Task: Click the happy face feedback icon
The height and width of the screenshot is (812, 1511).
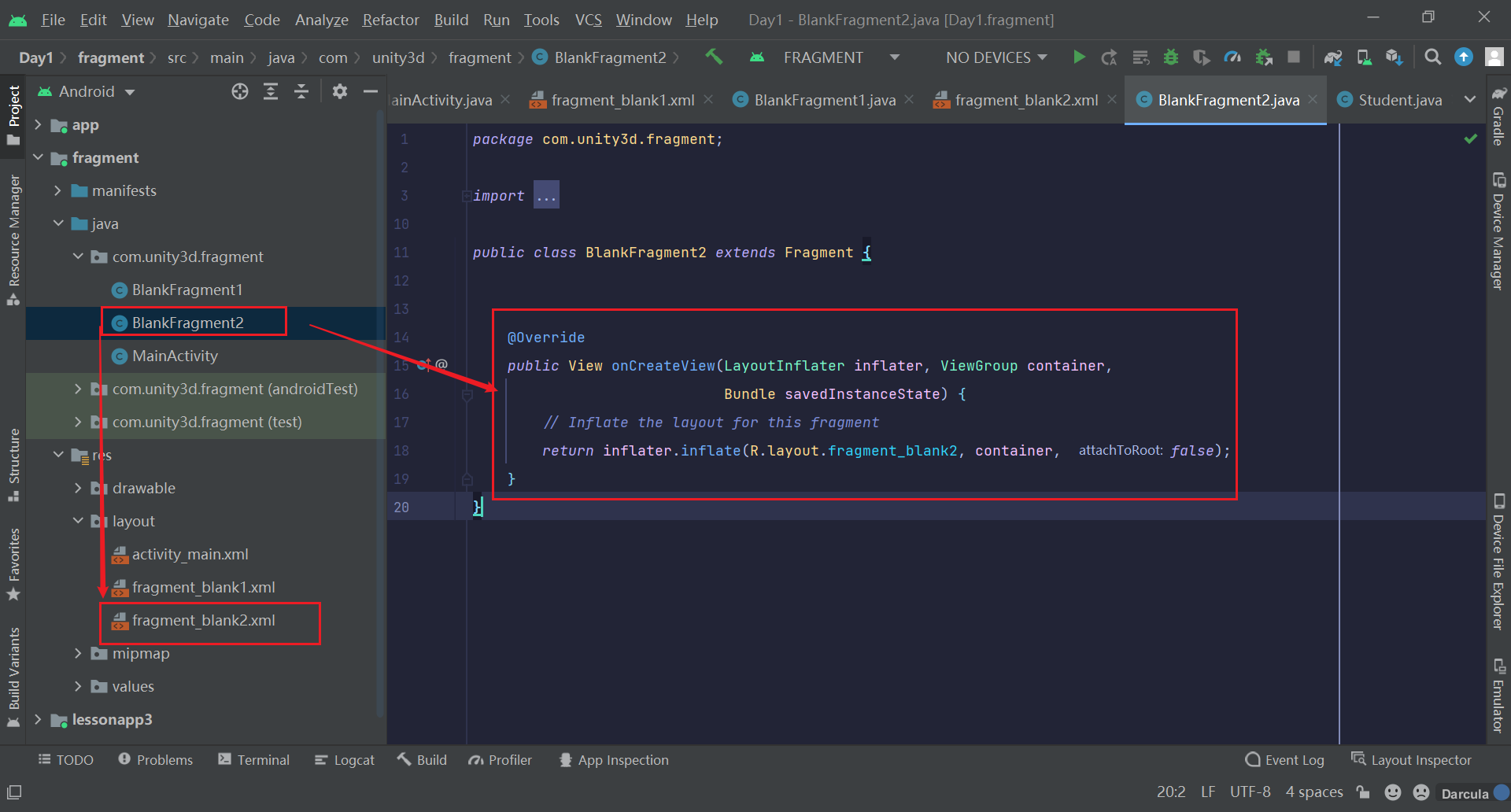Action: point(1393,792)
